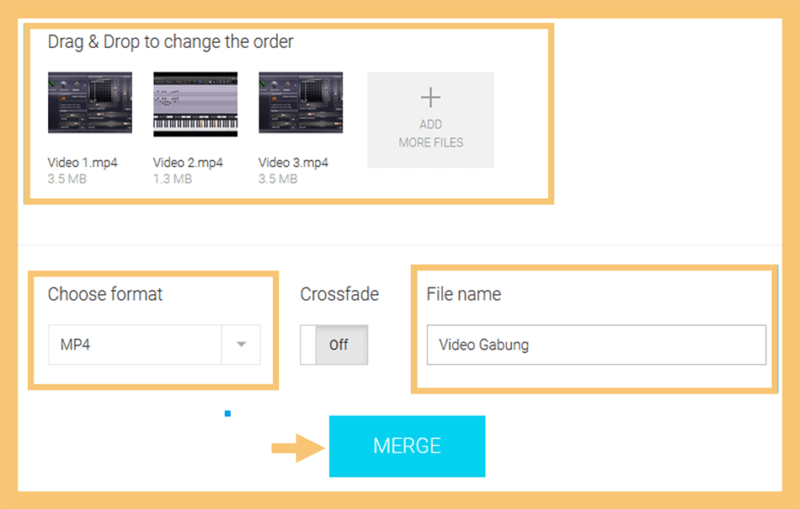Click the File name label
This screenshot has height=509, width=800.
click(x=464, y=294)
